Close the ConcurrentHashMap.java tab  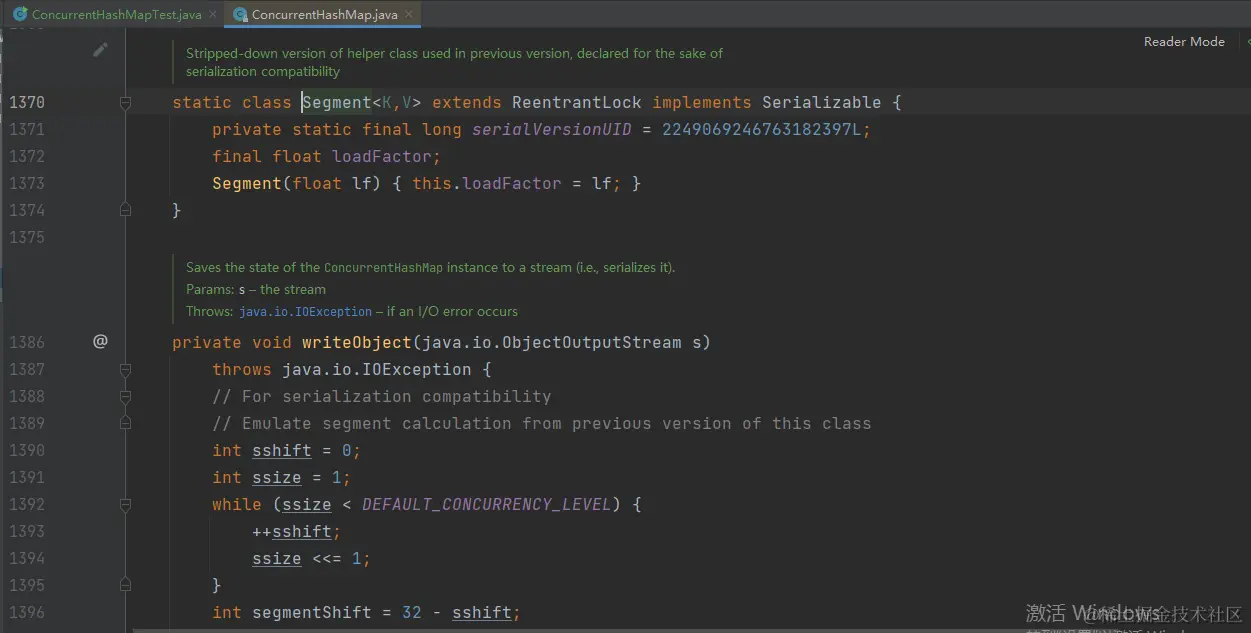(407, 15)
